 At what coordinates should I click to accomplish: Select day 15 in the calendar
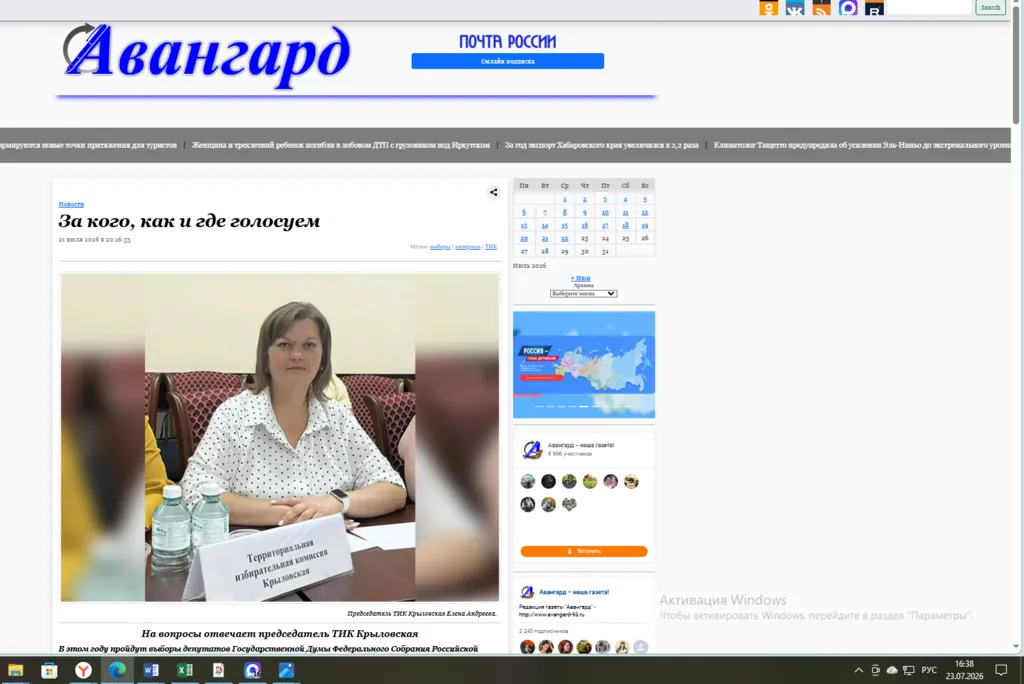(564, 225)
